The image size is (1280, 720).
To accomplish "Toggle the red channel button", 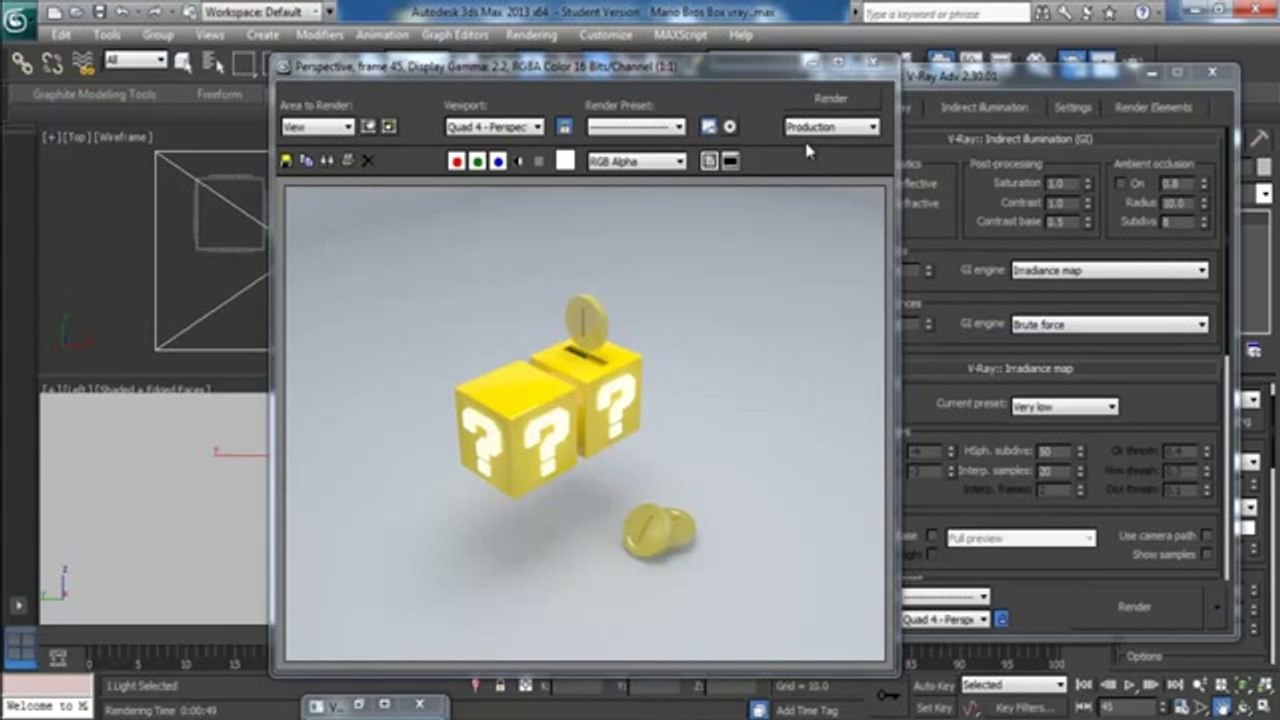I will [457, 161].
